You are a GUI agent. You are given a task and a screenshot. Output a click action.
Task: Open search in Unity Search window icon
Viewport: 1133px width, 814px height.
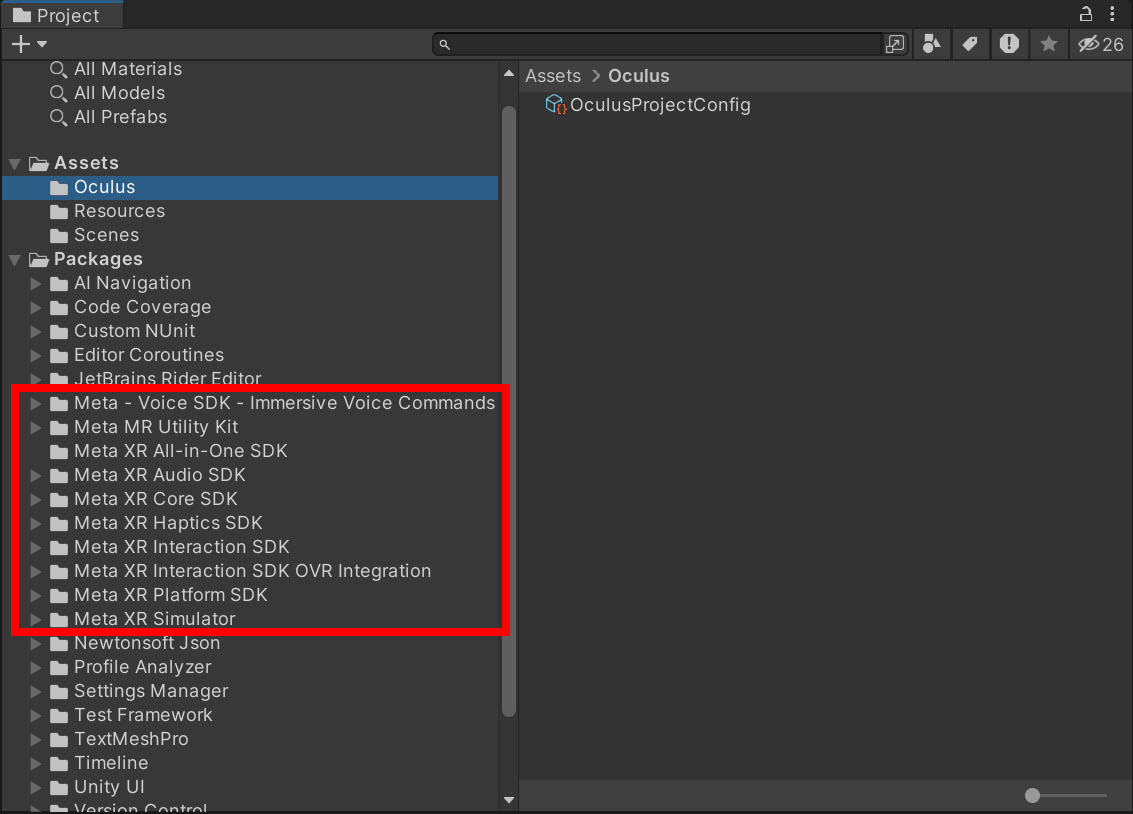point(895,44)
